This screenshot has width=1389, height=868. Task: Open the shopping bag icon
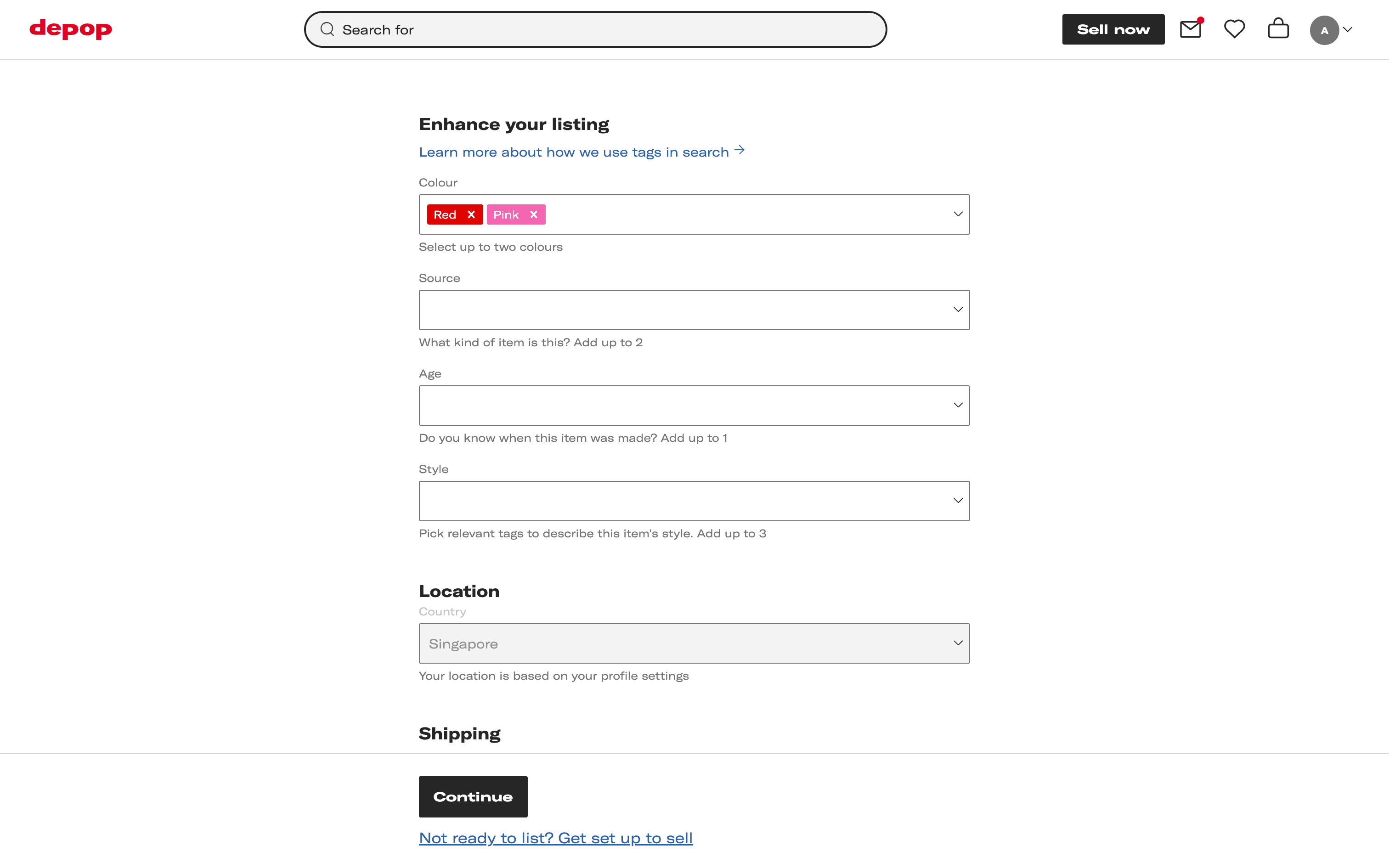(1278, 29)
